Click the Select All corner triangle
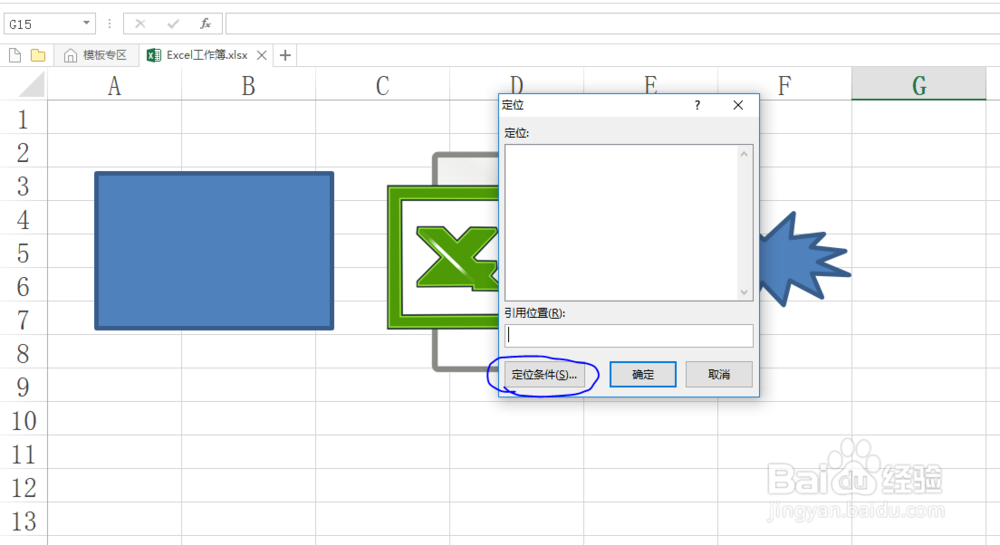Viewport: 1000px width, 545px height. click(x=32, y=84)
